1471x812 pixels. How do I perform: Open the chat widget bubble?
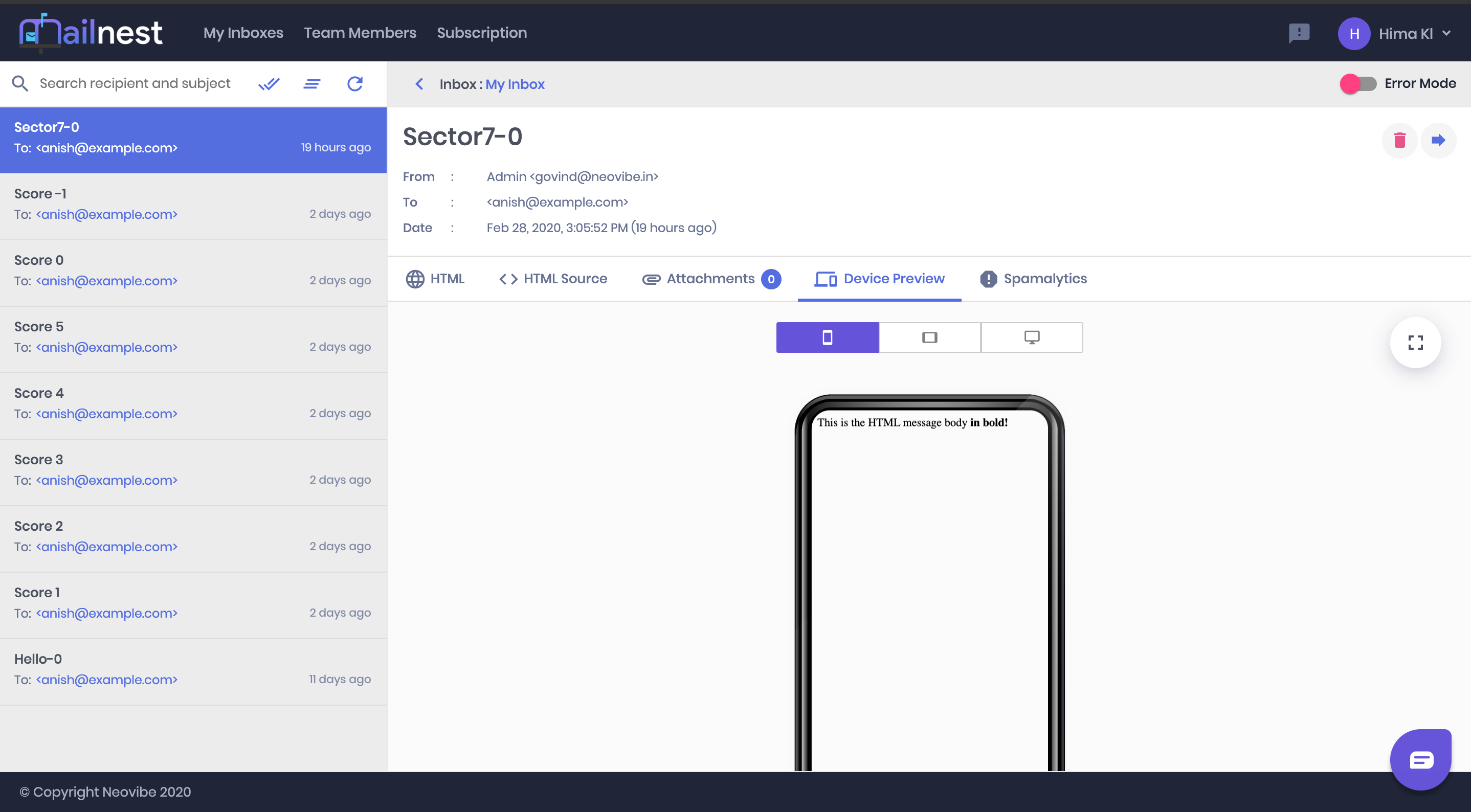1420,759
